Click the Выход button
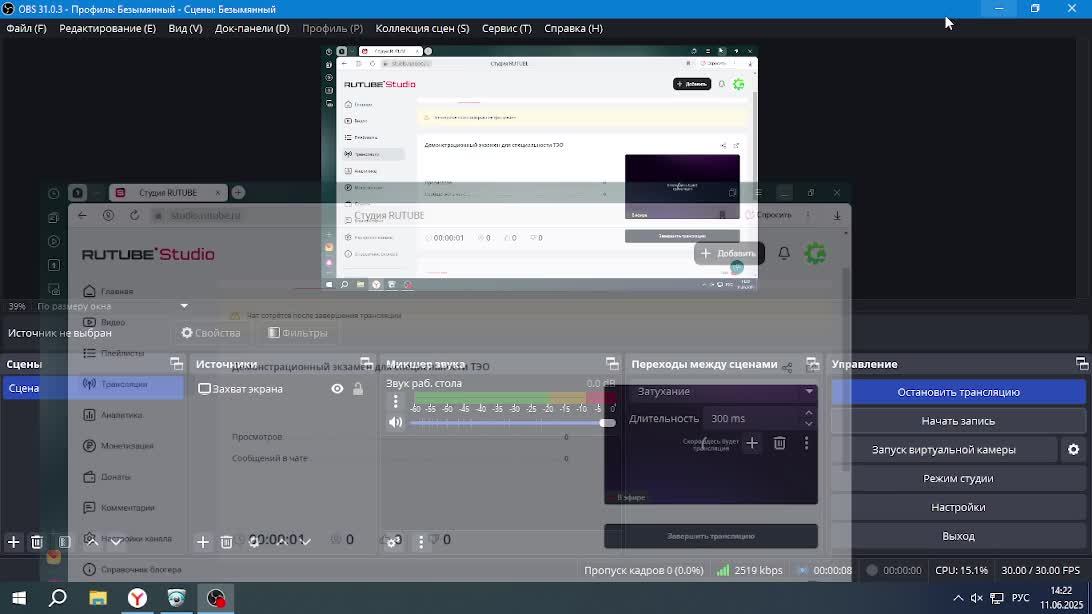This screenshot has width=1092, height=614. point(958,536)
